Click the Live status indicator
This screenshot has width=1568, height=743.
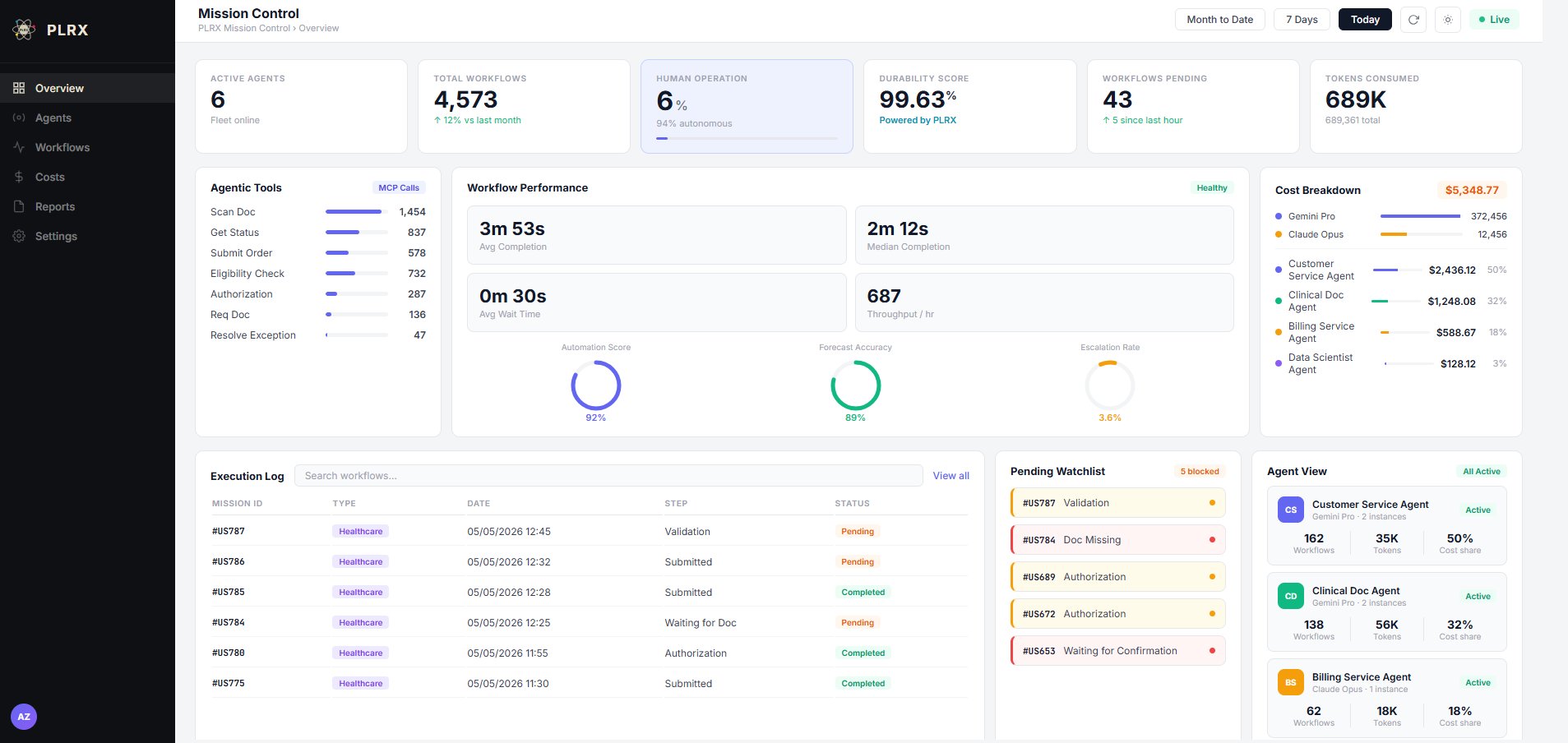[x=1494, y=20]
